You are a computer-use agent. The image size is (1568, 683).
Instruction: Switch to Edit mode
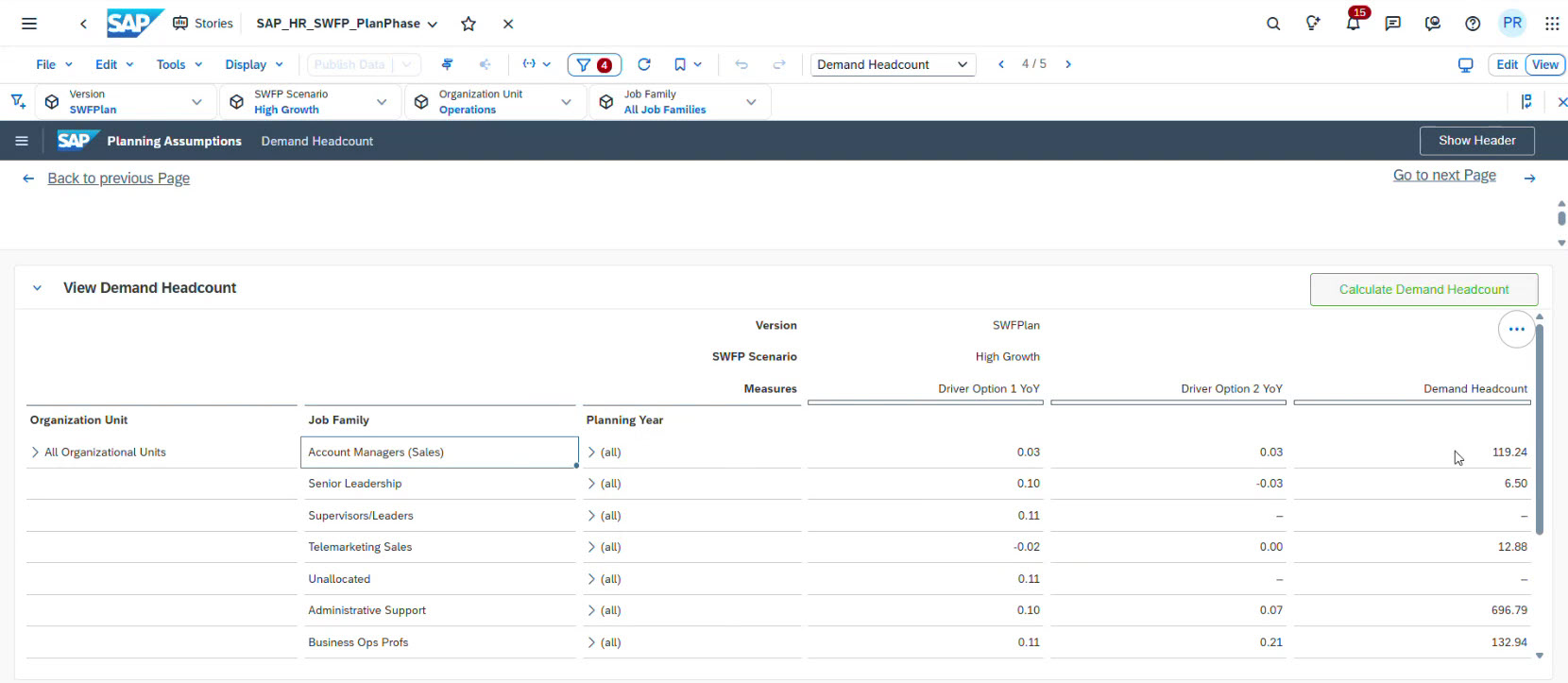coord(1507,64)
